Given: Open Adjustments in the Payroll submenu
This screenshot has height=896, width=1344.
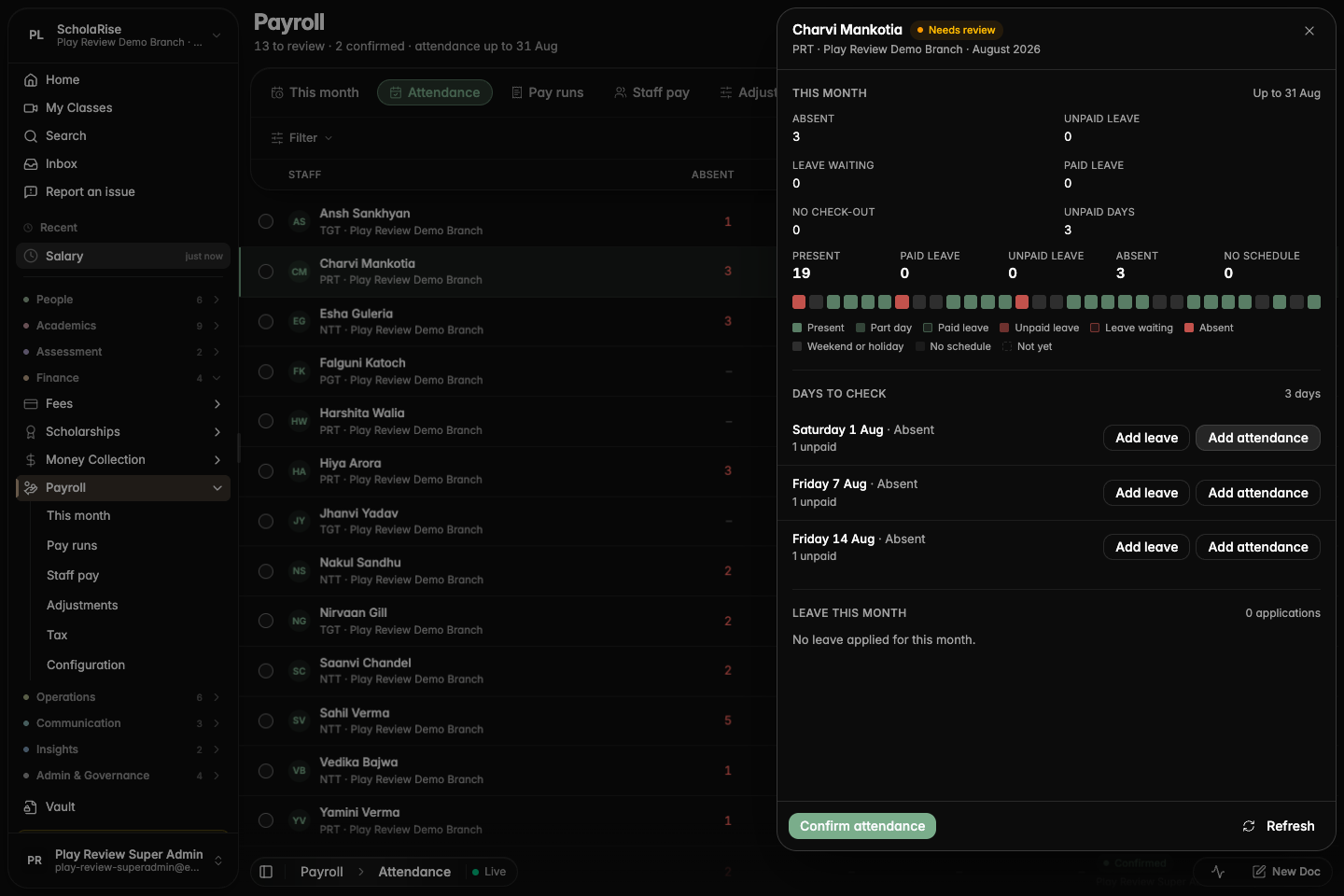Looking at the screenshot, I should (82, 606).
